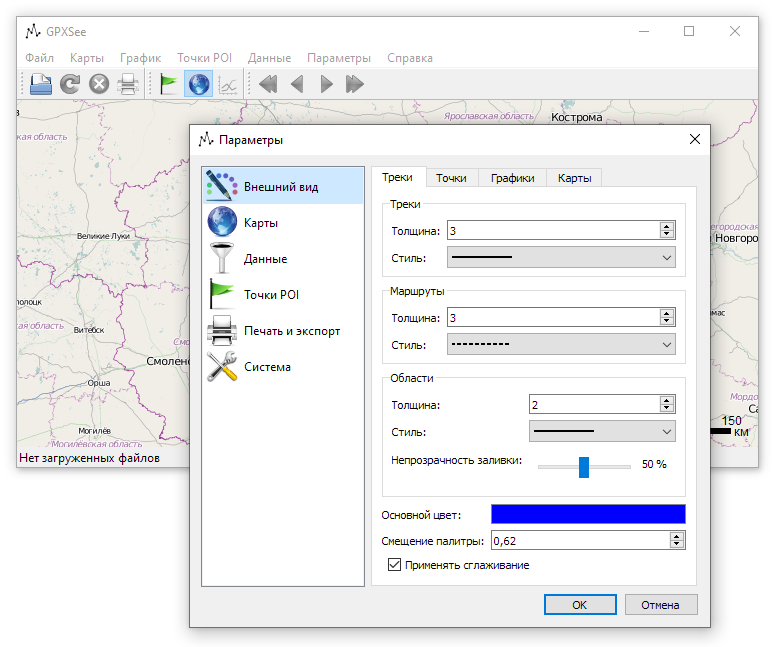Image resolution: width=780 pixels, height=647 pixels.
Task: Toggle Применять сглаживание checkbox
Action: point(394,564)
